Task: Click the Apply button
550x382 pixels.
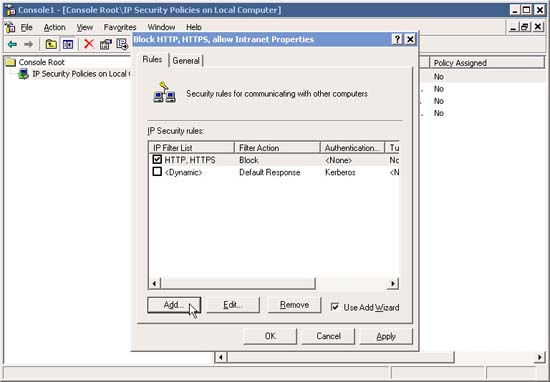Action: [x=386, y=336]
